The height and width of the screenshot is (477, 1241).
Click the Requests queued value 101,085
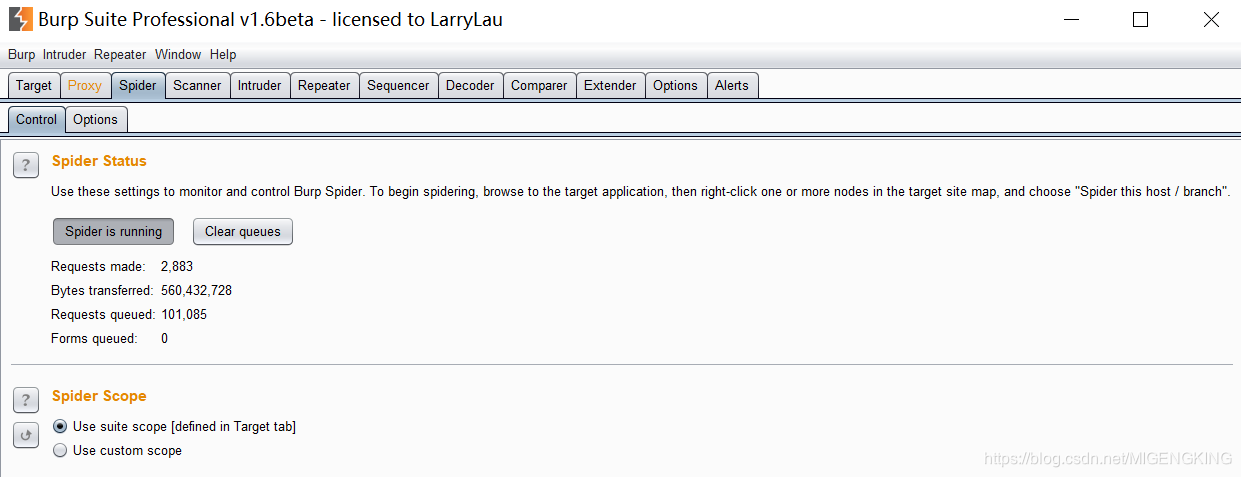pos(184,315)
